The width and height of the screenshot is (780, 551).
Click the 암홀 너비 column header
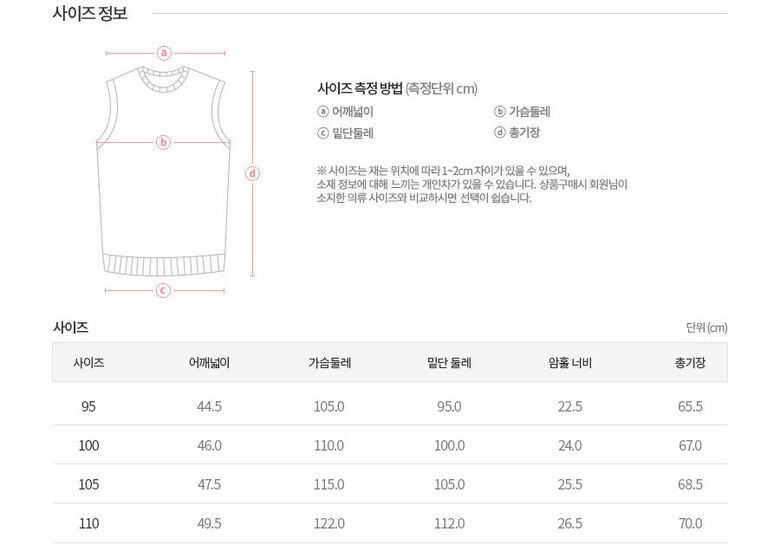pyautogui.click(x=570, y=363)
